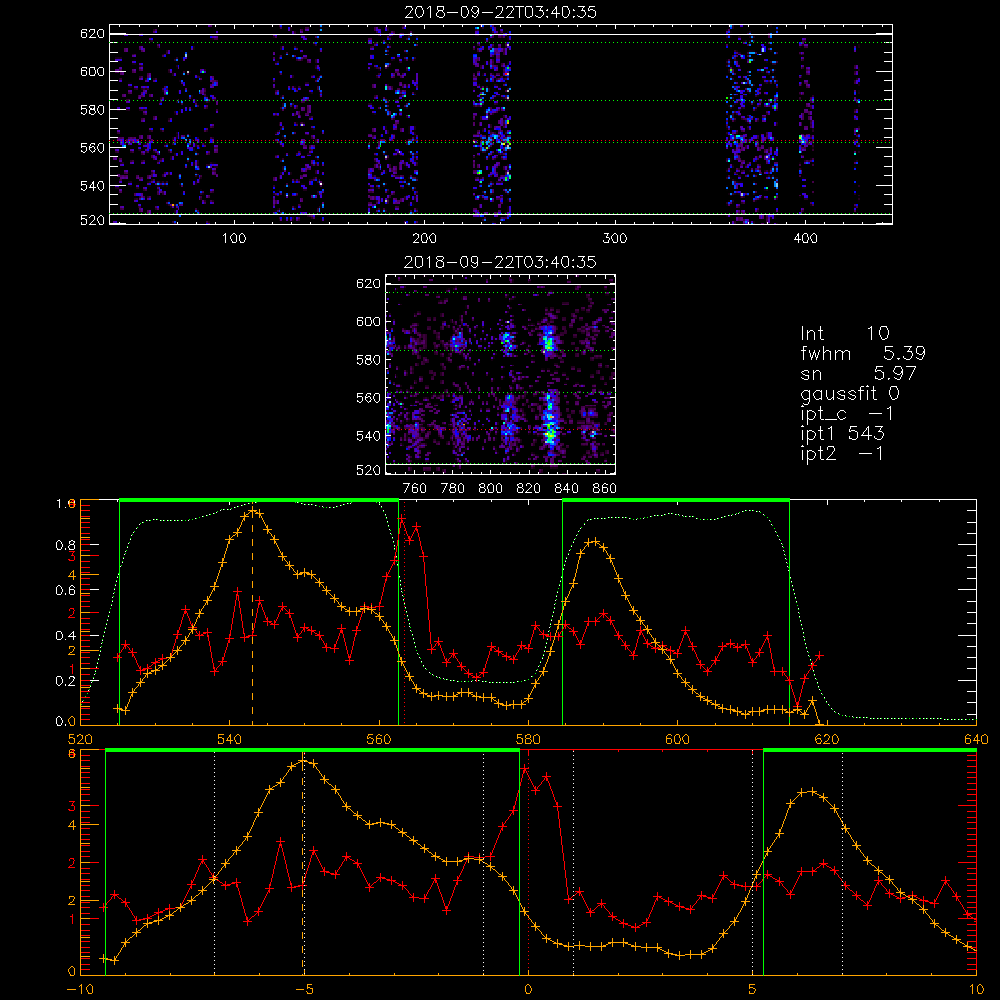Click the red curve's tall peak near 563 in profile plot

pos(402,519)
